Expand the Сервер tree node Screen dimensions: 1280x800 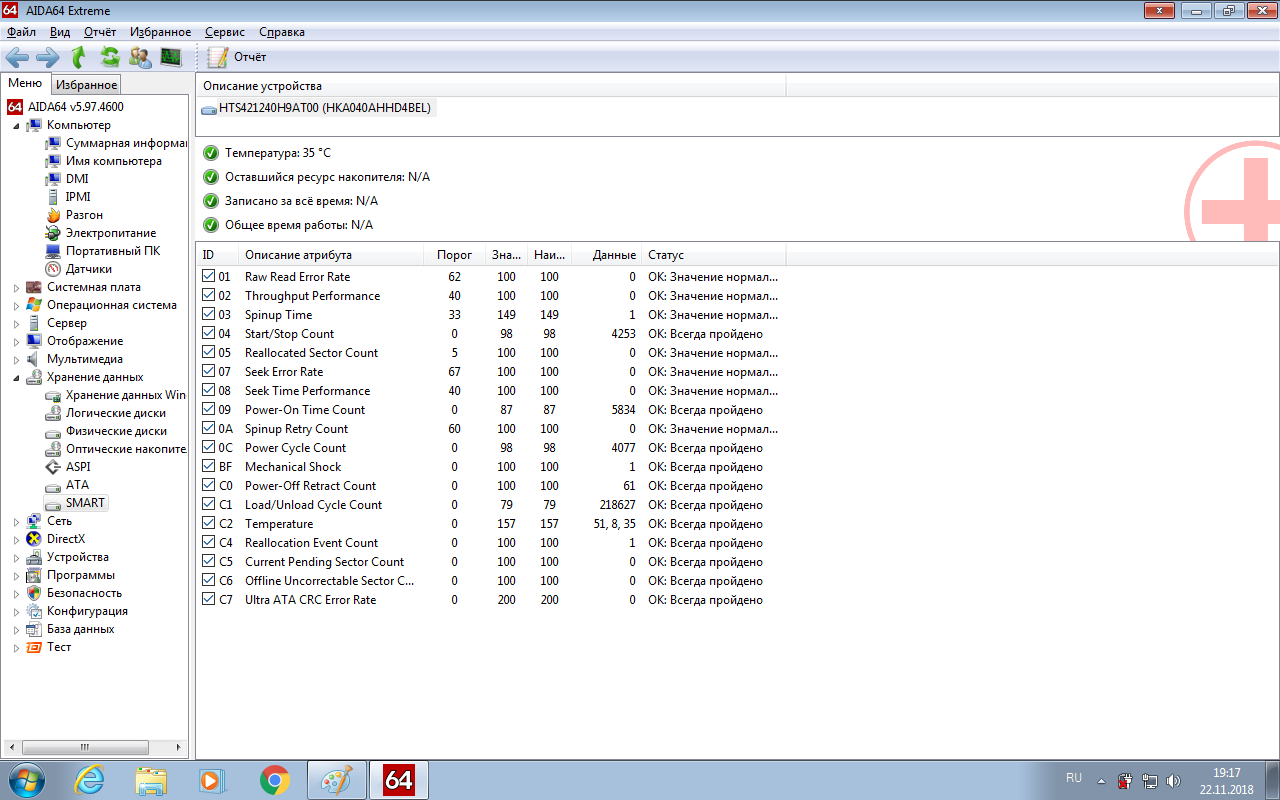tap(16, 324)
